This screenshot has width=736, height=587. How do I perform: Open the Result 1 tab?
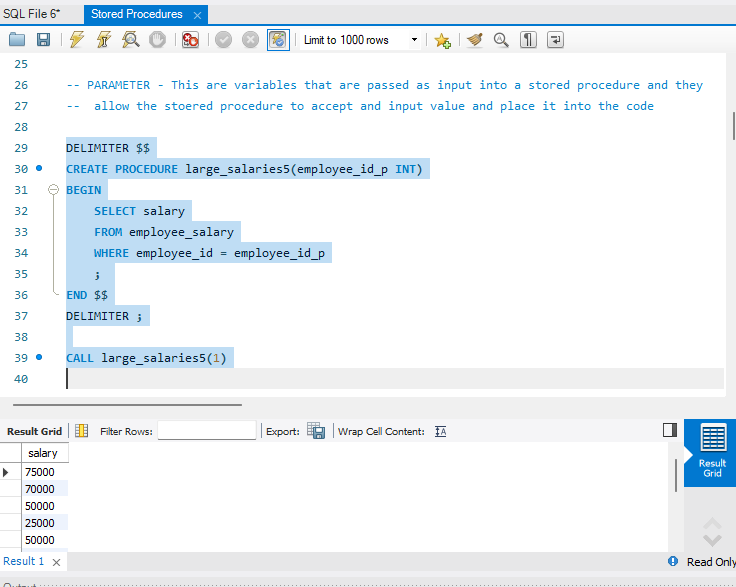23,561
